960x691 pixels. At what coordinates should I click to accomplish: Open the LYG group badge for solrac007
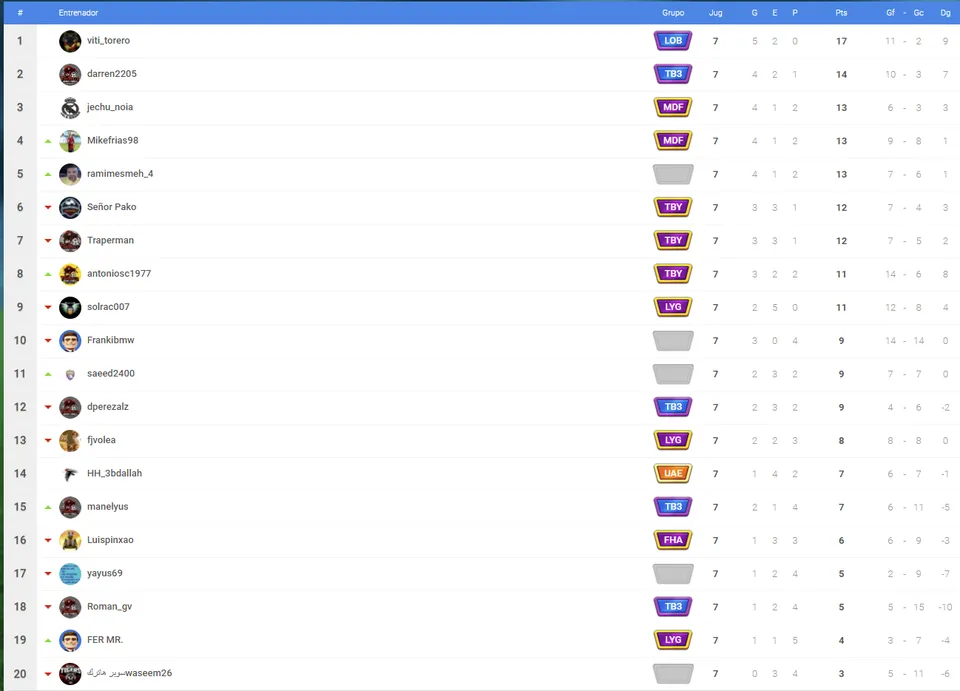click(x=673, y=307)
